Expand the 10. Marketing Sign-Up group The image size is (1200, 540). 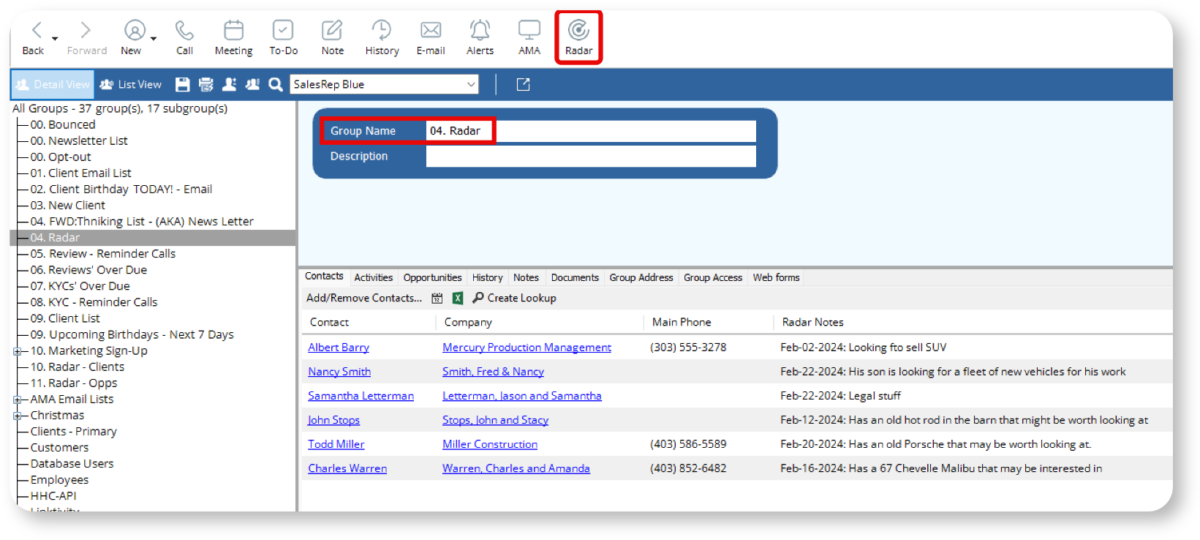coord(16,351)
